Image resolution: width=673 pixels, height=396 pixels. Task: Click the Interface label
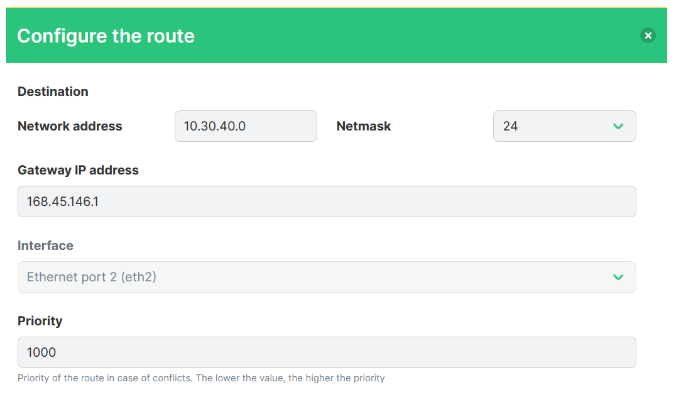click(45, 245)
